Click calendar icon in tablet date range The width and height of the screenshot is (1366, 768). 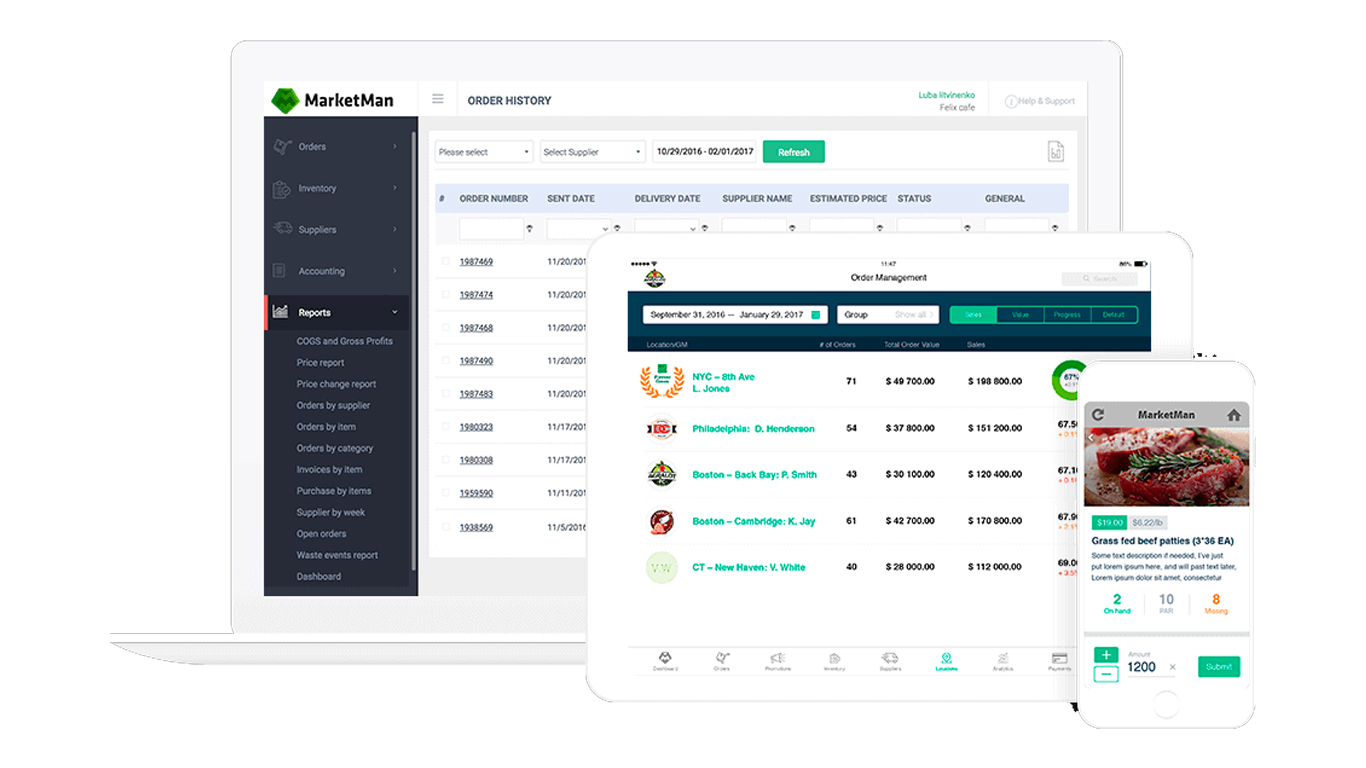[x=816, y=314]
